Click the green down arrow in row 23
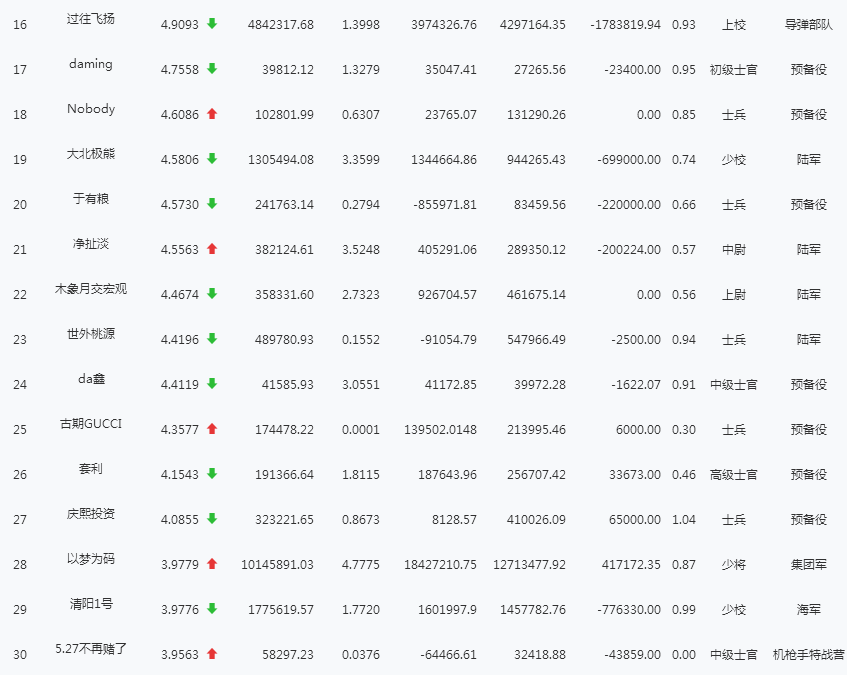This screenshot has height=675, width=847. coord(212,339)
